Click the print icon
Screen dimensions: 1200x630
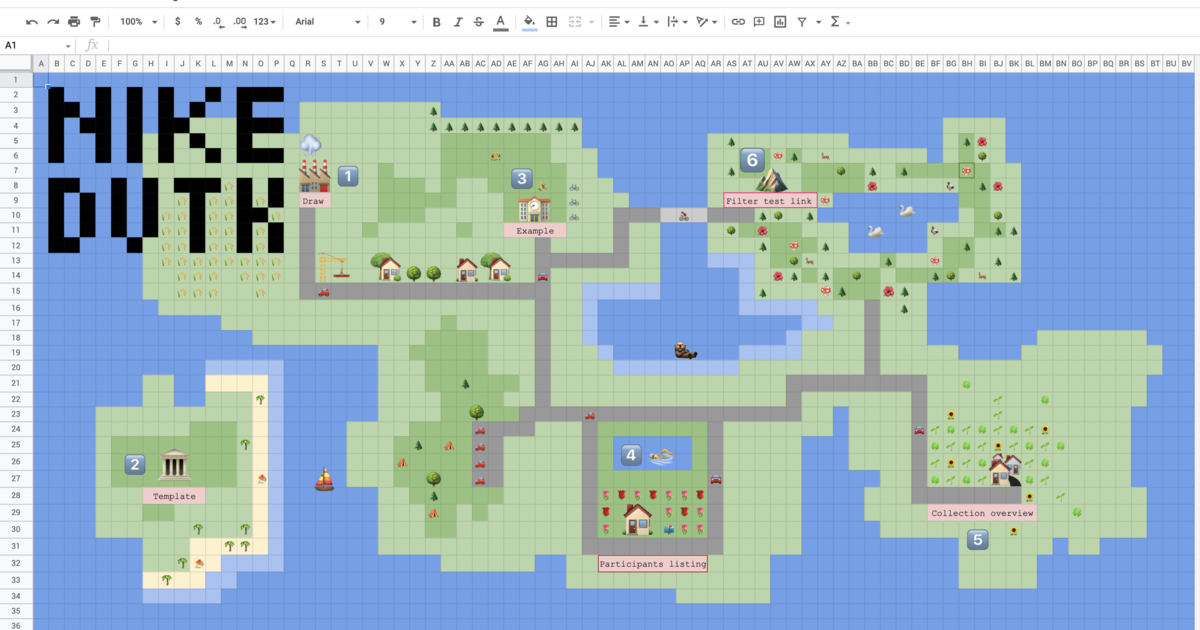(x=74, y=21)
